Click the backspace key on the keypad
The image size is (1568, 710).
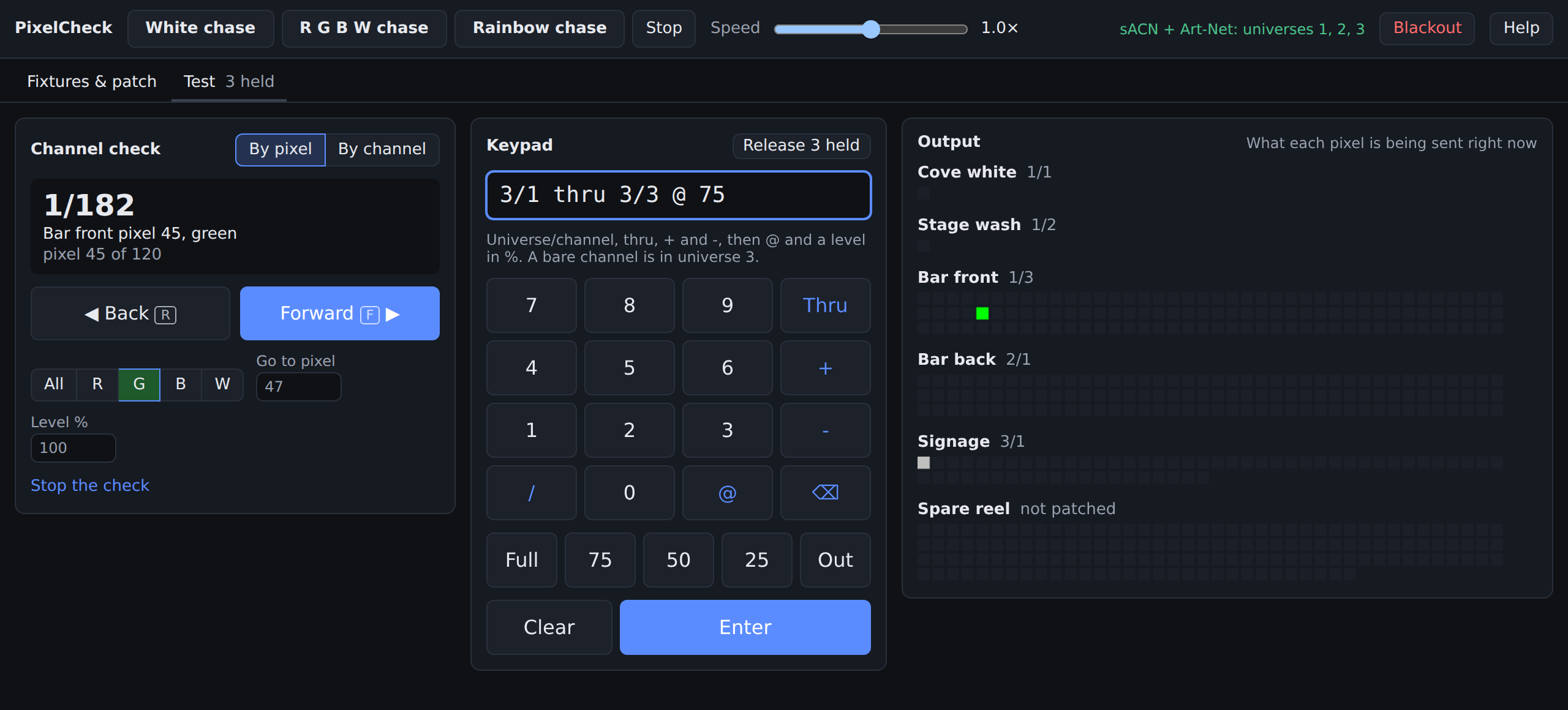tap(825, 493)
